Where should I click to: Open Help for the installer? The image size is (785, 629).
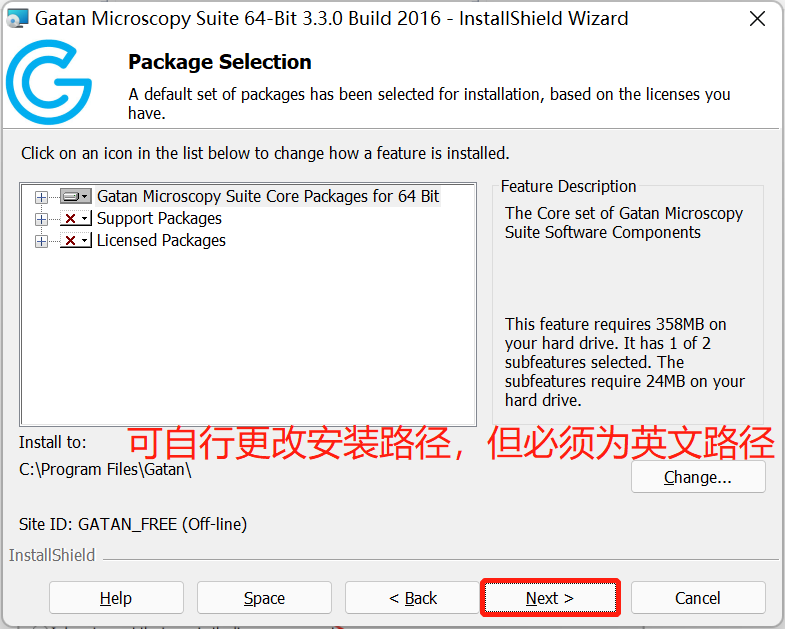(116, 597)
